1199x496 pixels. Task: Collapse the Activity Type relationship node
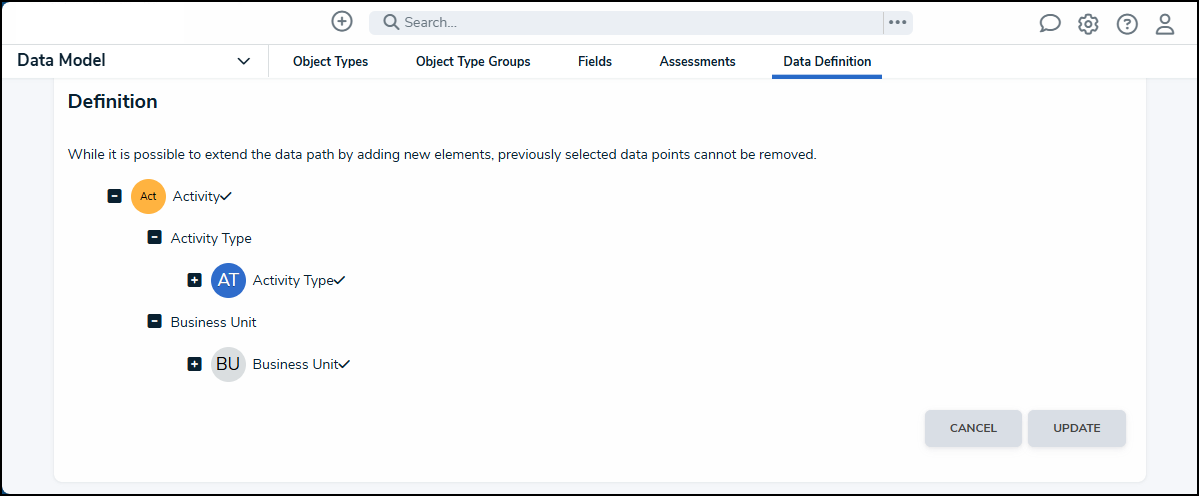click(x=154, y=238)
